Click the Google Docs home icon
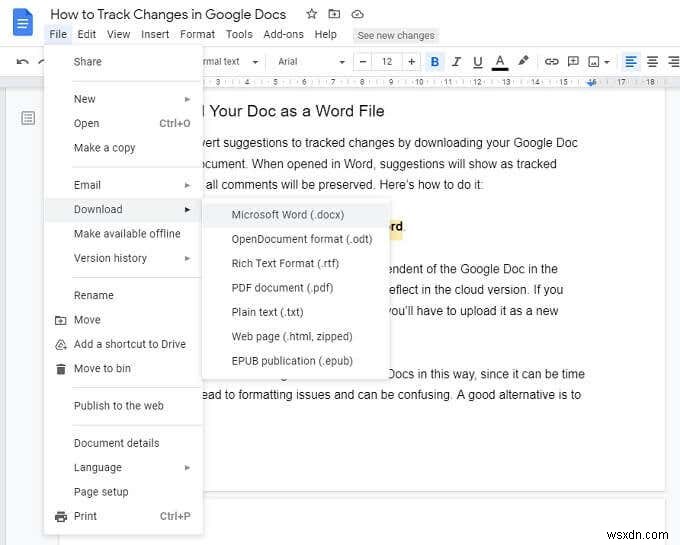The image size is (680, 545). (x=23, y=23)
